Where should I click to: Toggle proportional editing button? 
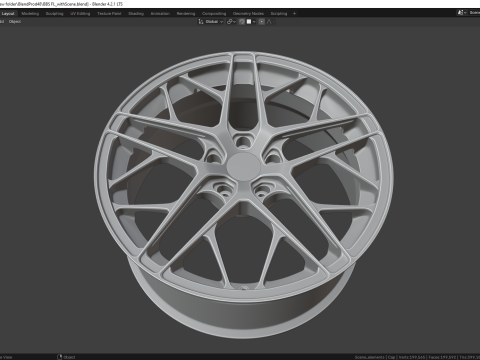tap(262, 22)
